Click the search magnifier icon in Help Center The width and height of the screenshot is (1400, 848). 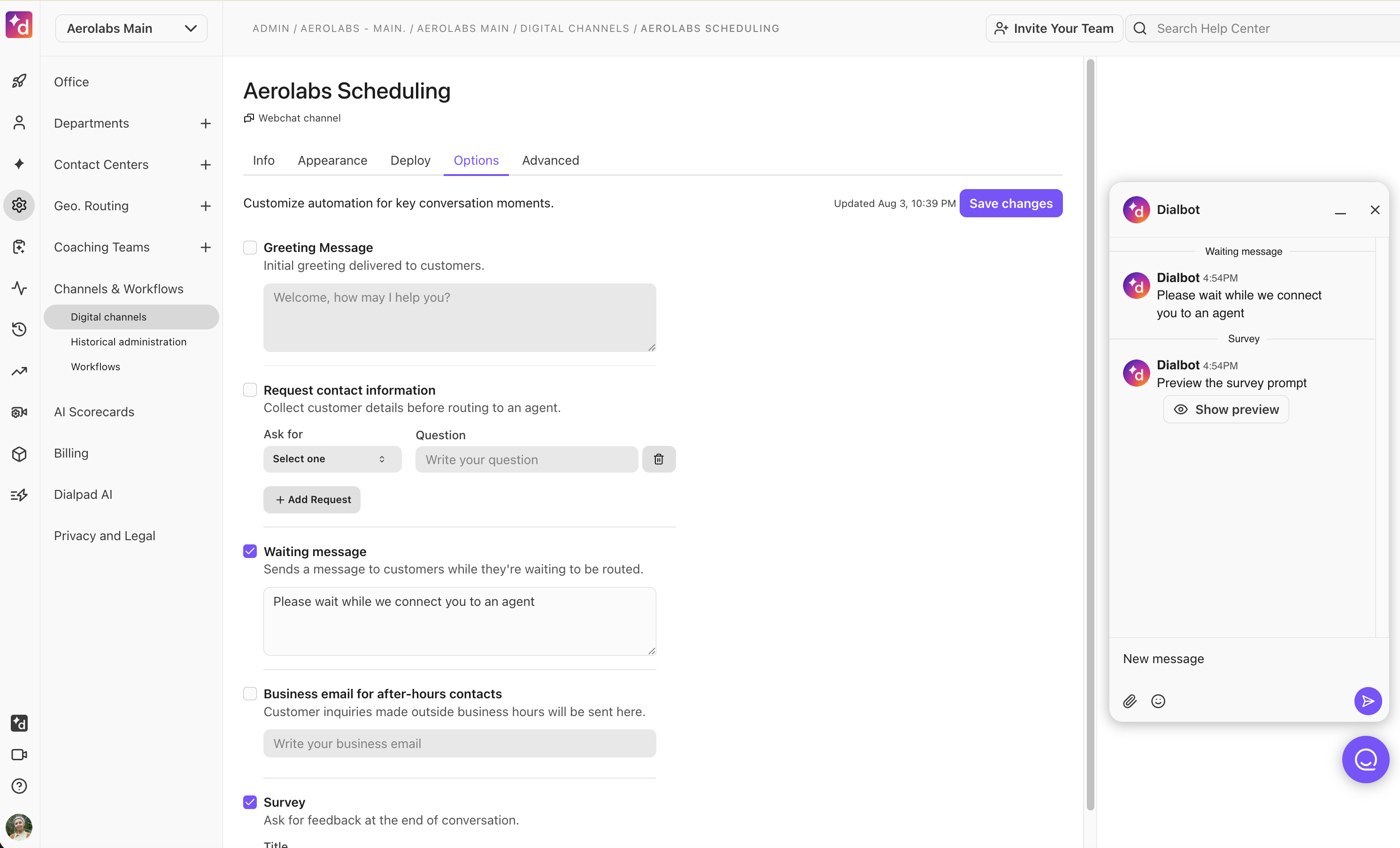(x=1140, y=29)
